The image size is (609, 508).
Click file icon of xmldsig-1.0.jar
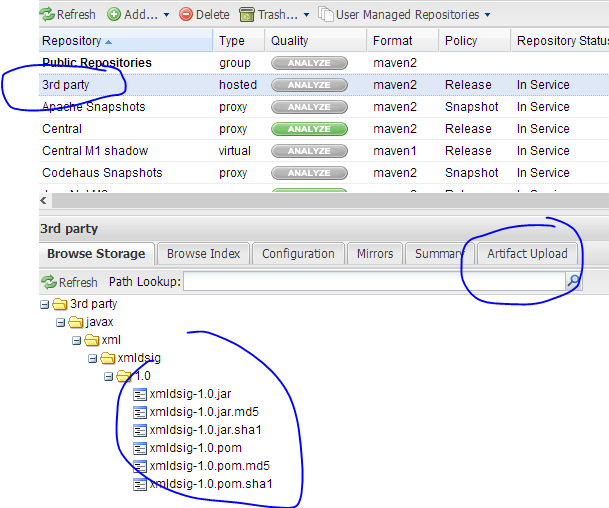[x=140, y=395]
